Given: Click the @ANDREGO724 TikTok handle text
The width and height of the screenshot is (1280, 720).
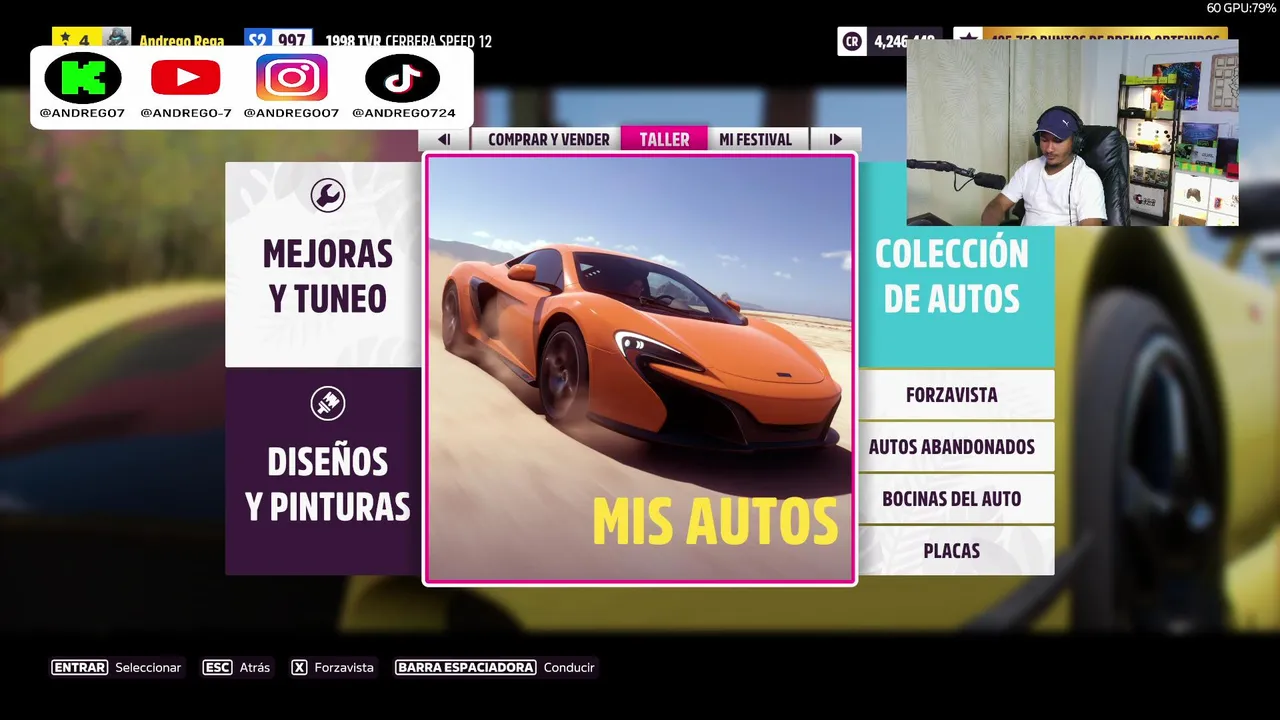Looking at the screenshot, I should pyautogui.click(x=404, y=113).
